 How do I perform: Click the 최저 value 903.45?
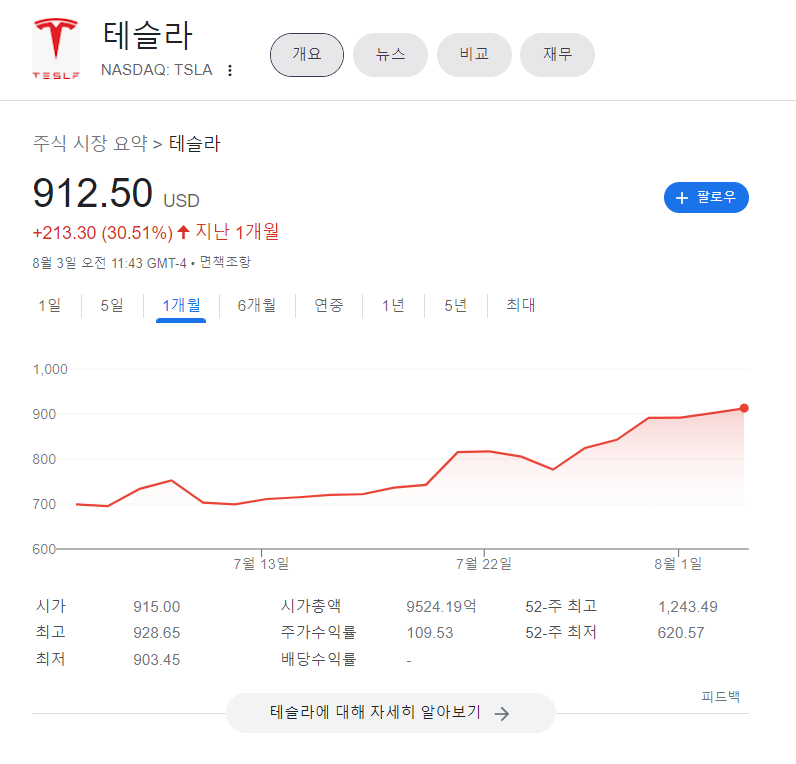coord(156,659)
